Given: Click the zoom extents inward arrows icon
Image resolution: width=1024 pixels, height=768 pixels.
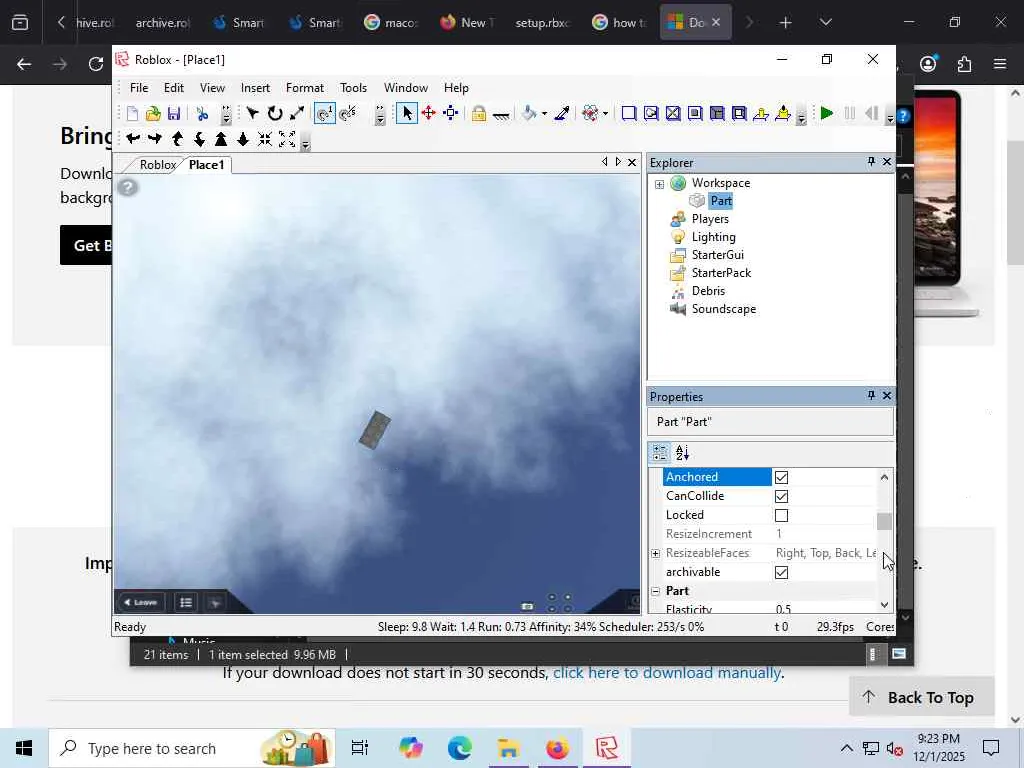Looking at the screenshot, I should (264, 138).
